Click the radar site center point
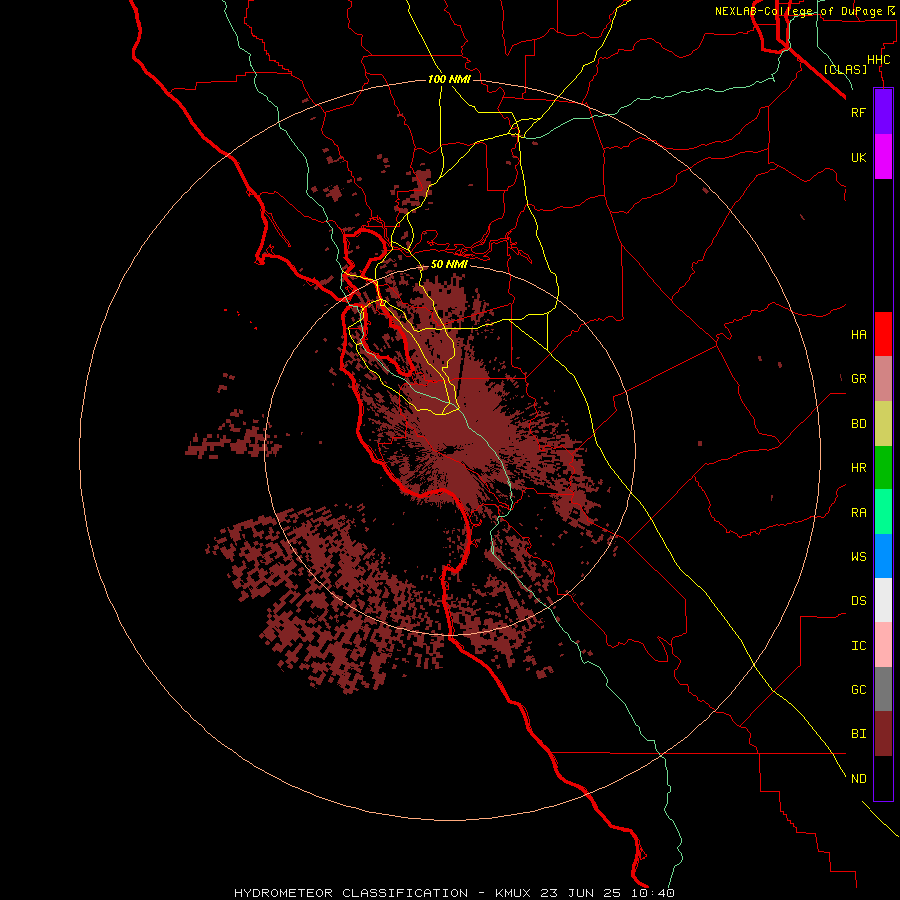900x900 pixels. click(449, 449)
